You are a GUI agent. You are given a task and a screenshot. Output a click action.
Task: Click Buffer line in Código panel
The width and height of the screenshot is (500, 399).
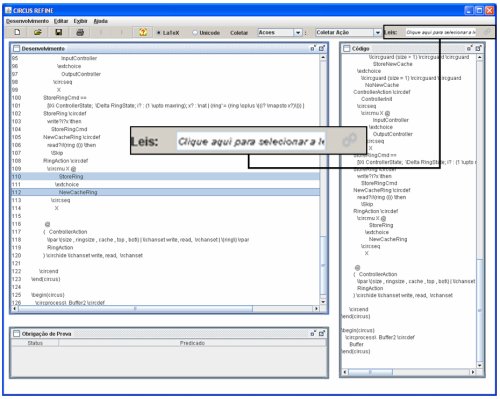pos(357,344)
